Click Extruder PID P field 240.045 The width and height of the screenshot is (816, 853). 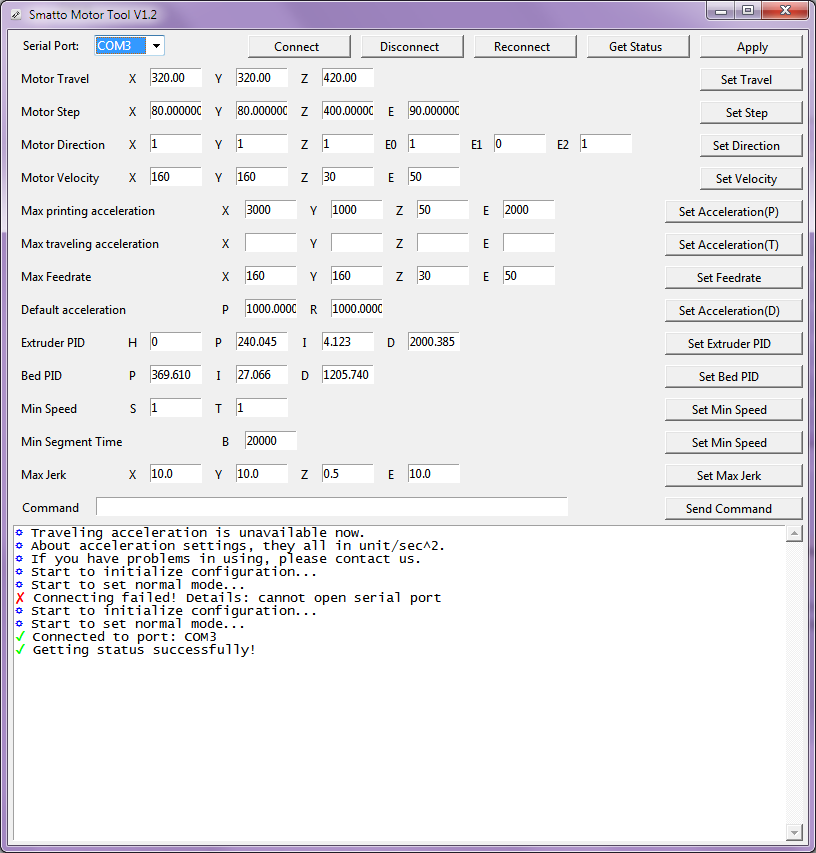(x=262, y=342)
